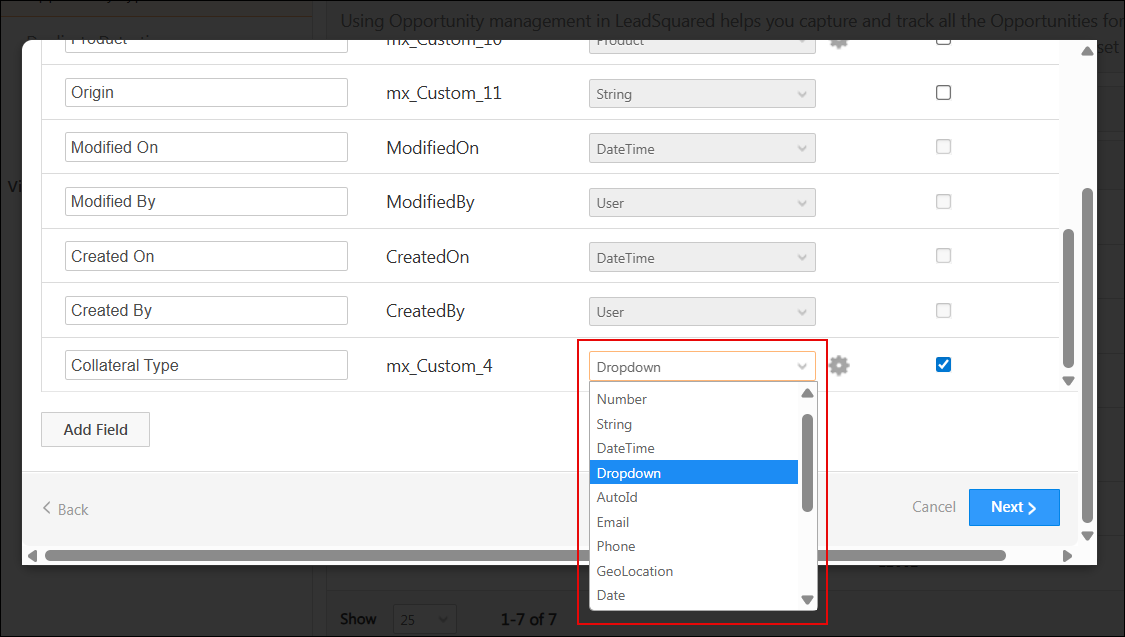Select Number from the type list
The width and height of the screenshot is (1125, 637).
pyautogui.click(x=622, y=399)
